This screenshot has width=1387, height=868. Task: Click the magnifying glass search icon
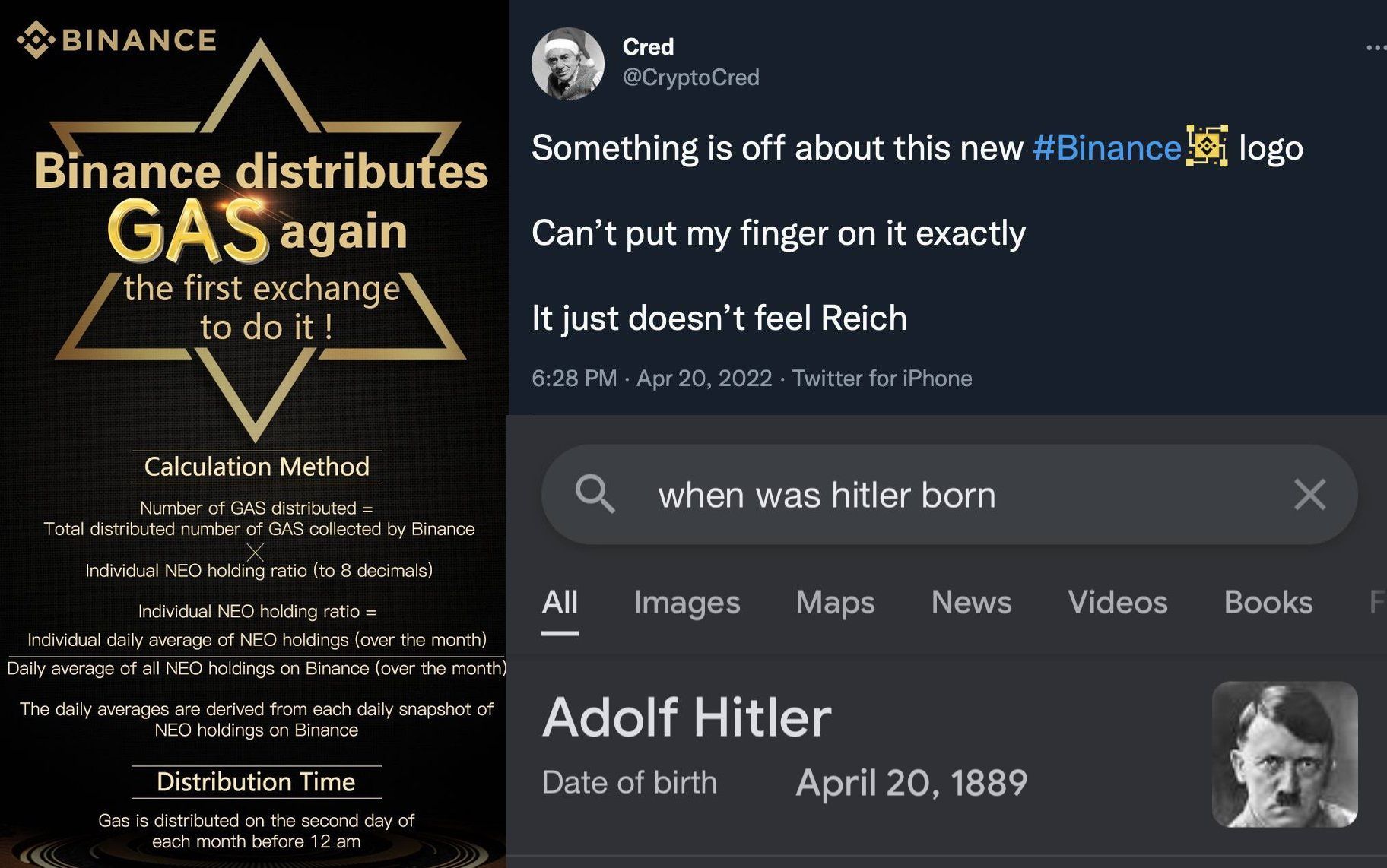coord(595,494)
